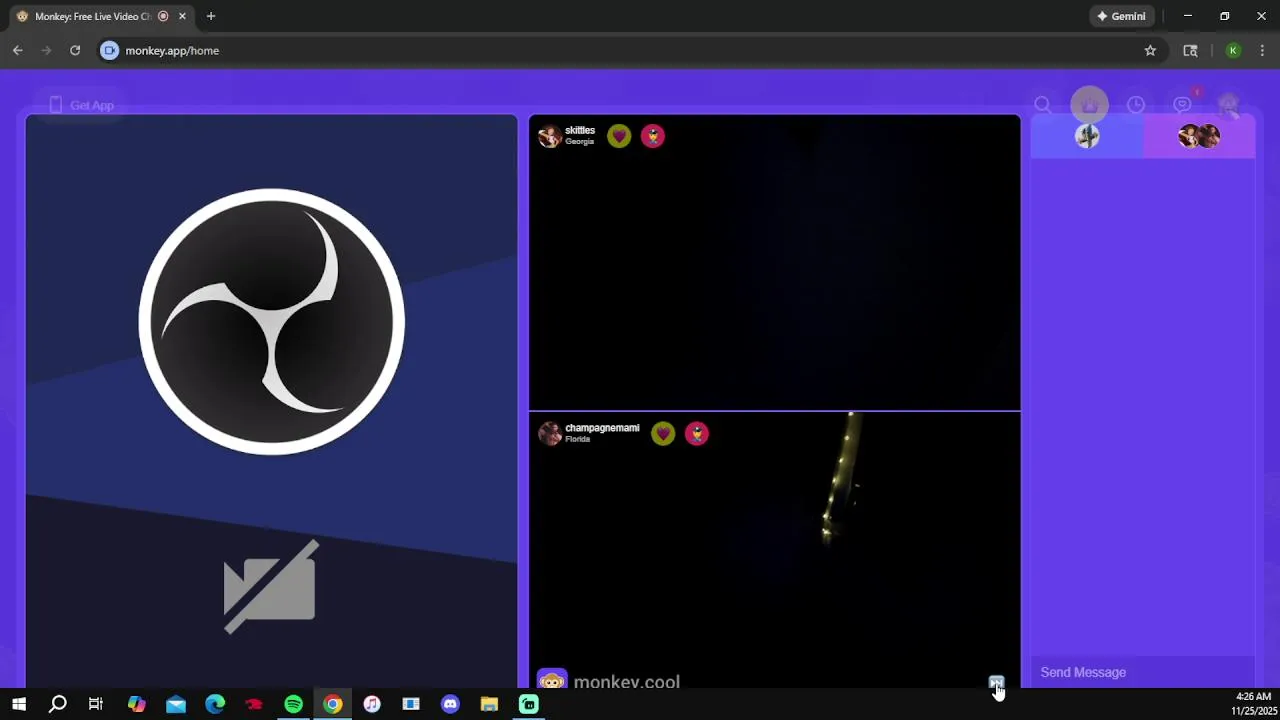Click champagnemami's profile avatar

tap(550, 433)
